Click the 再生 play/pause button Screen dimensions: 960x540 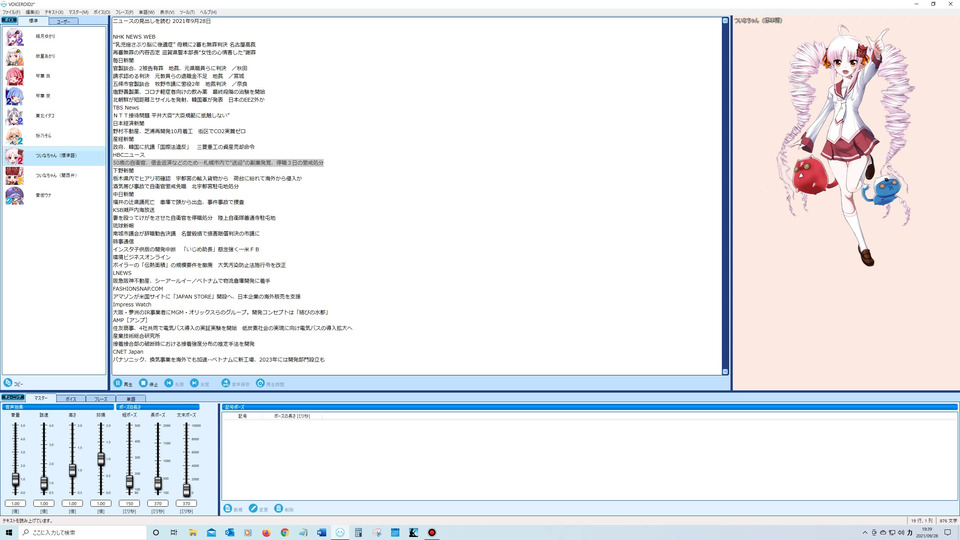pos(123,383)
